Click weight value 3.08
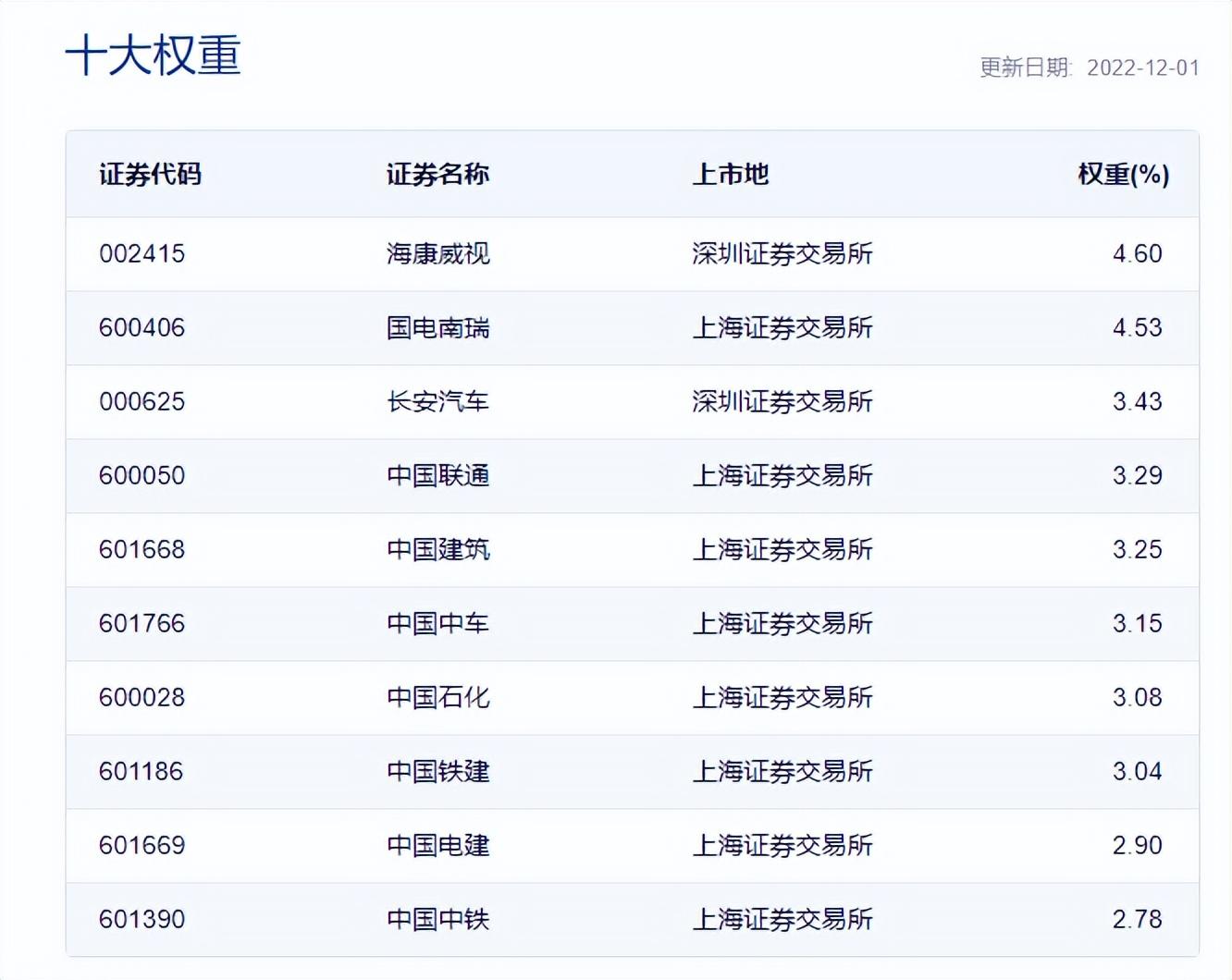 point(1137,697)
